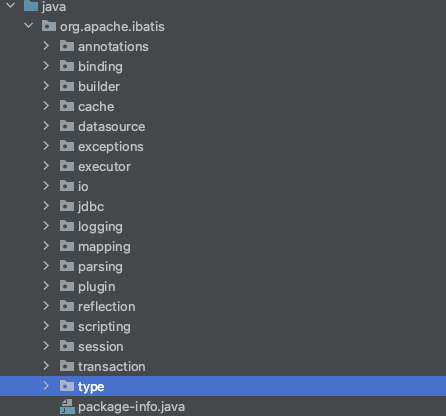
Task: Collapse the org.apache.ibatis package chevron
Action: [29, 25]
